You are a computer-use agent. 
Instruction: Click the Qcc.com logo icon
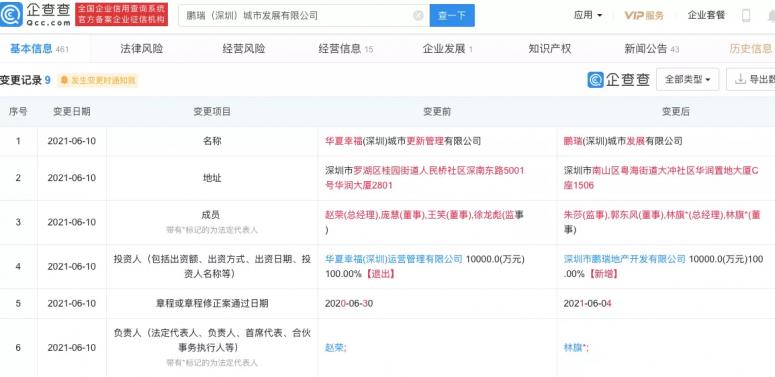[12, 14]
